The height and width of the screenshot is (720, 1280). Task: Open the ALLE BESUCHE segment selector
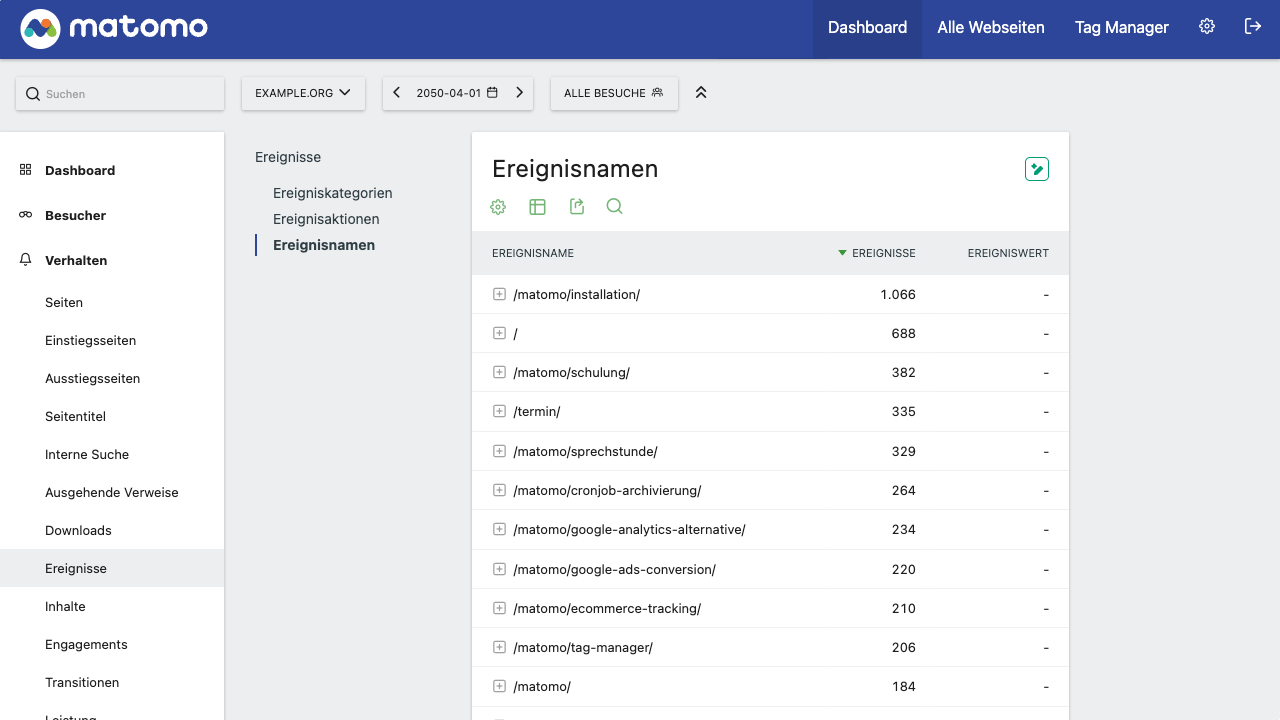(614, 93)
